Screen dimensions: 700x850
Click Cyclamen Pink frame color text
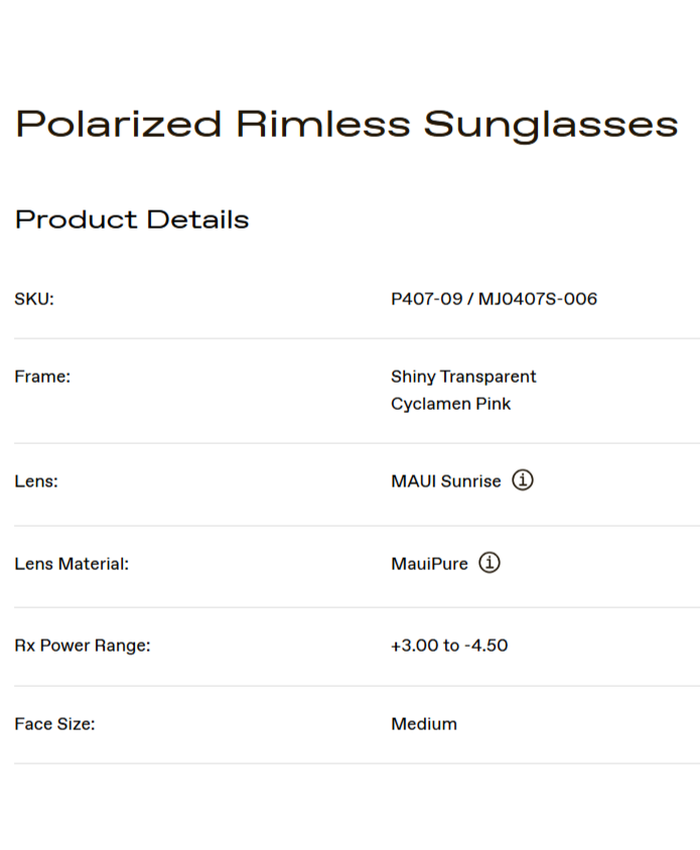[x=451, y=404]
